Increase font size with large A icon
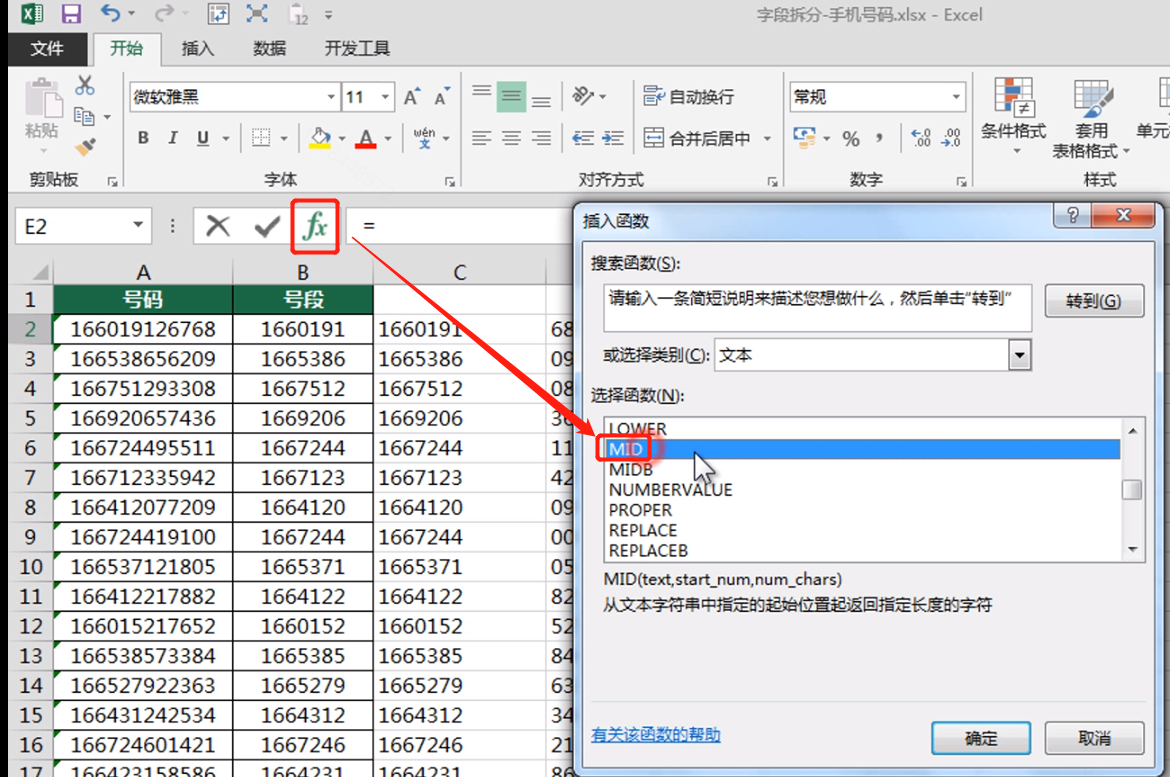 (x=411, y=97)
